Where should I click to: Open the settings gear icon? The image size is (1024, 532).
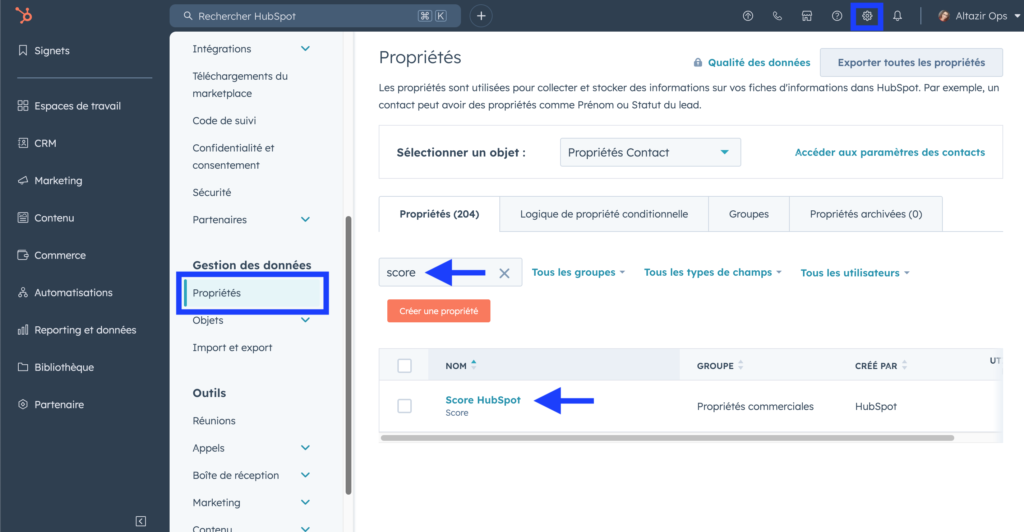(x=867, y=16)
